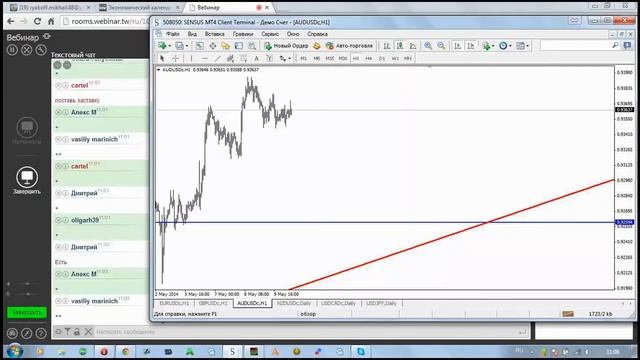Expand the Periods clock dropdown
Viewport: 640px width, 360px height.
pos(510,46)
